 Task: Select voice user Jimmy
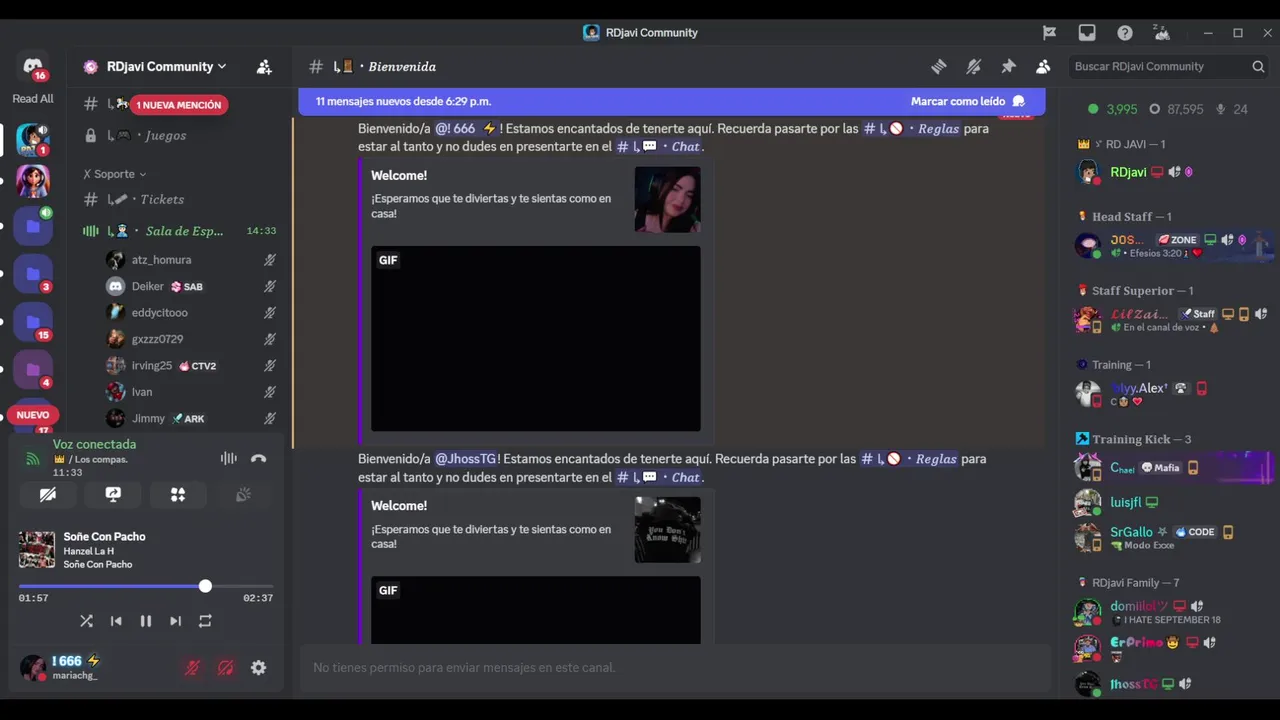190,419
